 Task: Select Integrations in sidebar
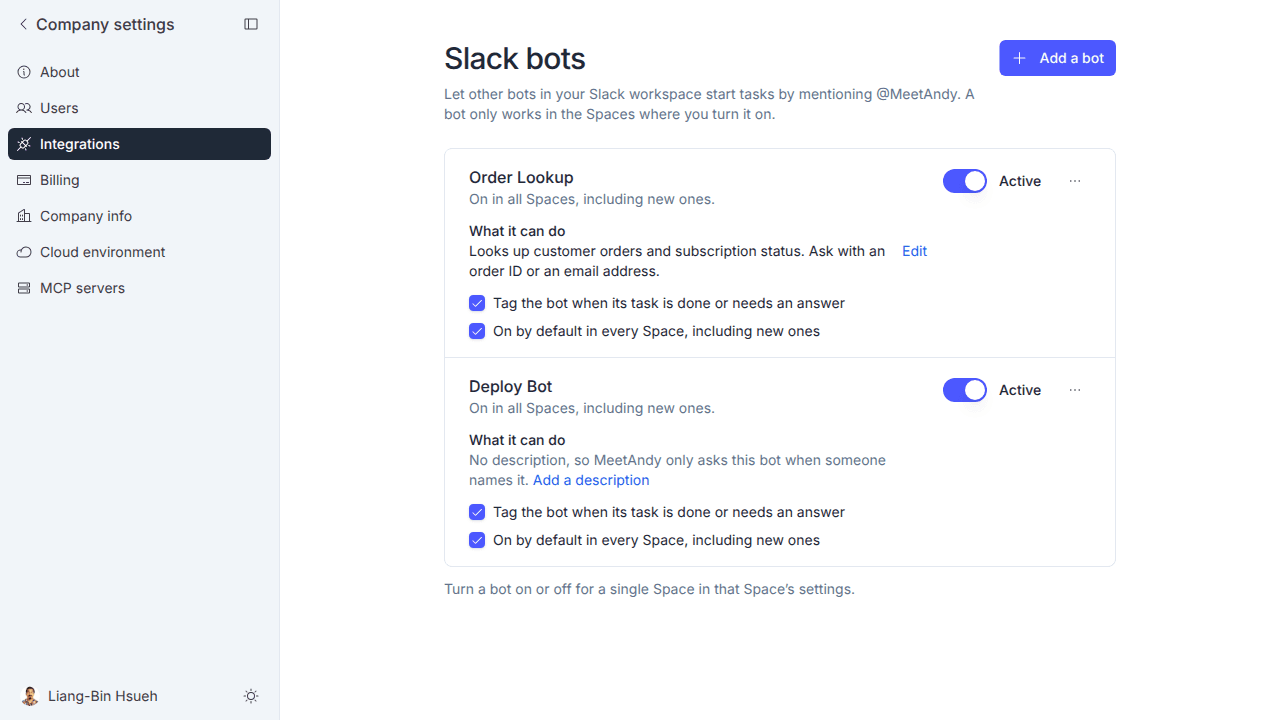(139, 144)
